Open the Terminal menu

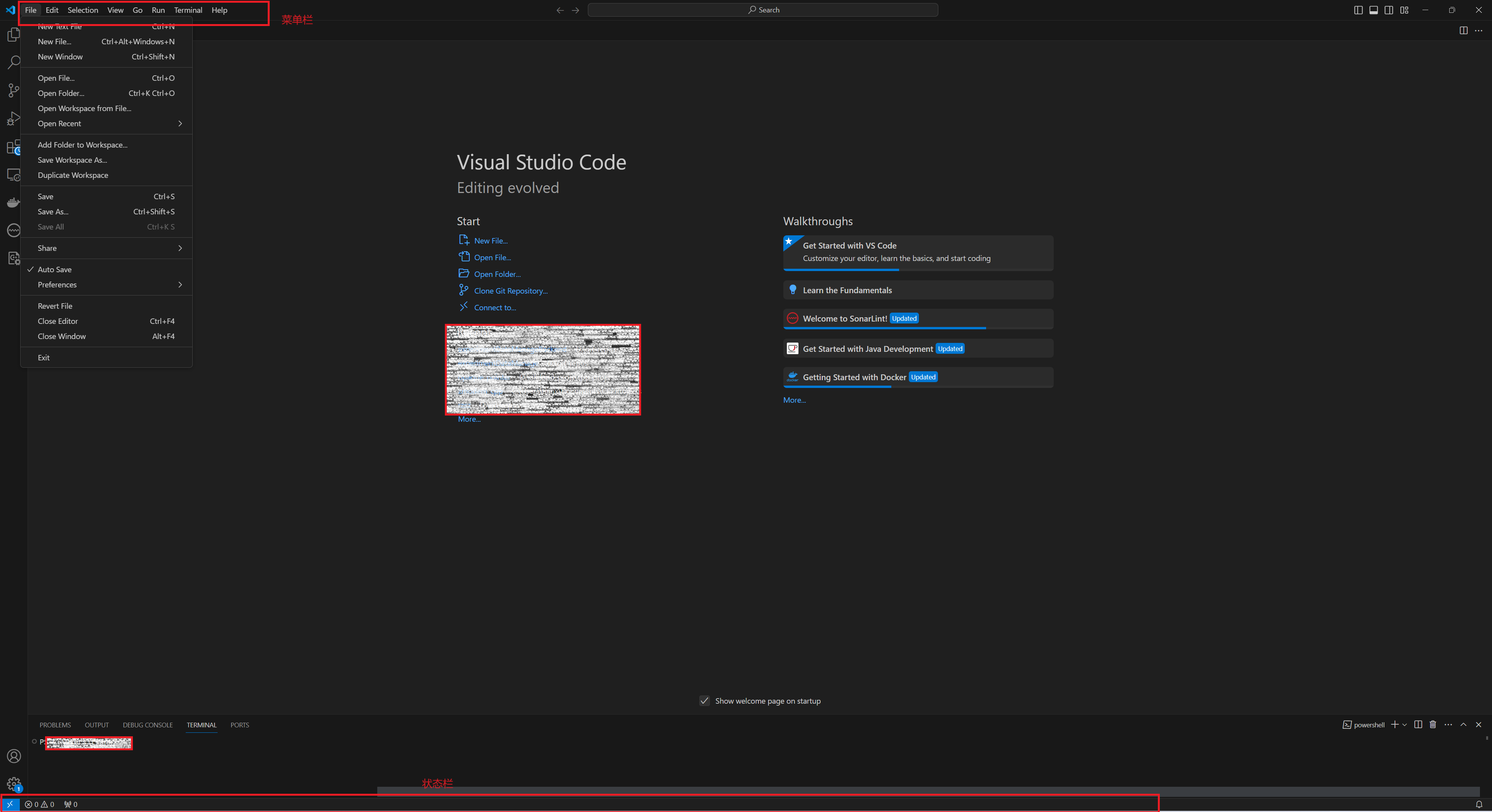click(x=188, y=10)
